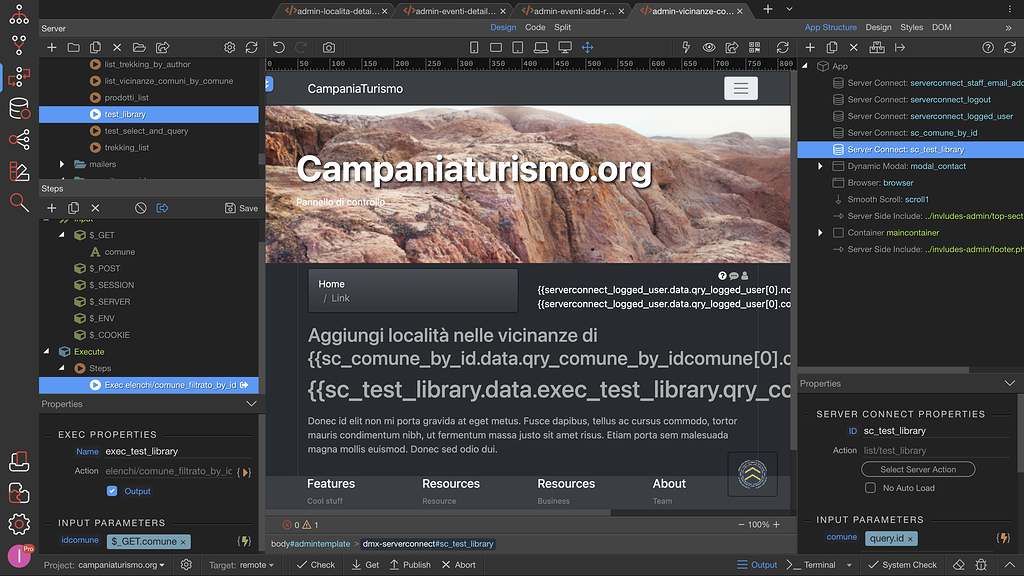Screen dimensions: 1024x576
Task: Enable the No Auto Load checkbox
Action: [x=870, y=487]
